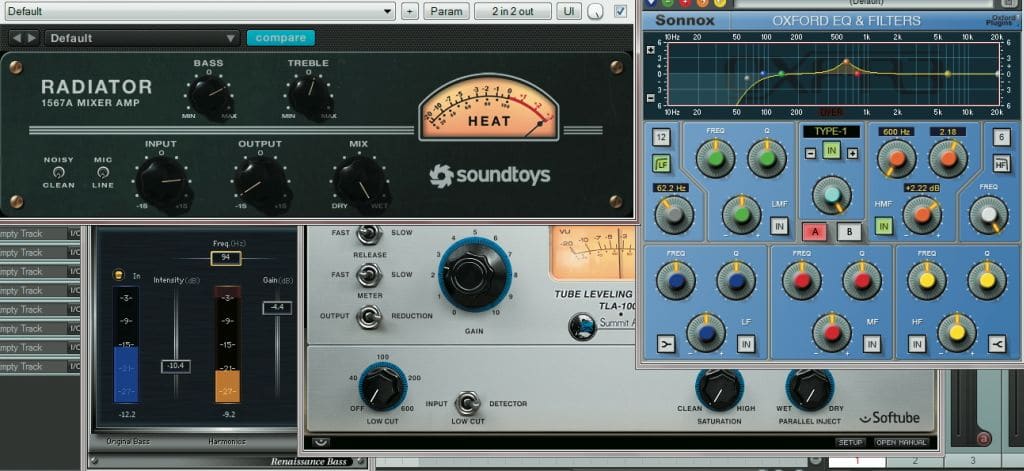Click the minus button next to EQ type
The width and height of the screenshot is (1024, 471).
coord(810,153)
